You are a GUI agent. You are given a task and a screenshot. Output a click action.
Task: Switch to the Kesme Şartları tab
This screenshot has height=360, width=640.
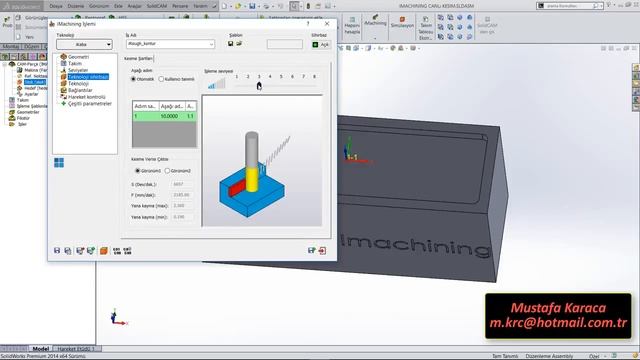[x=138, y=58]
